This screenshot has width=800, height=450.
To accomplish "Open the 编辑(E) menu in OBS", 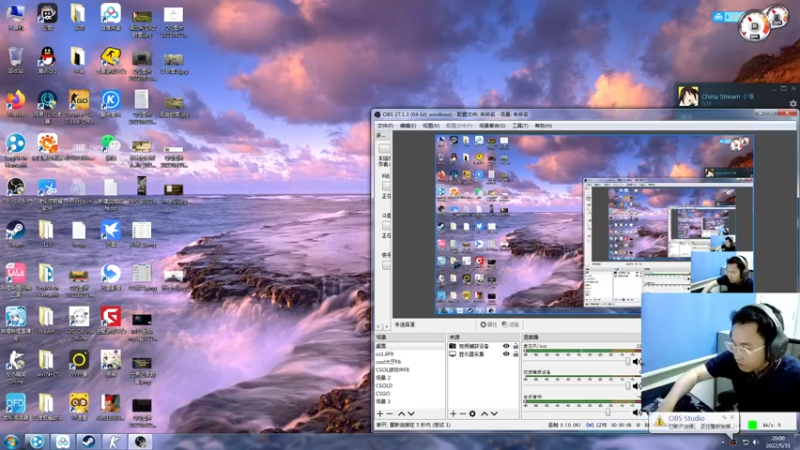I will pyautogui.click(x=408, y=126).
